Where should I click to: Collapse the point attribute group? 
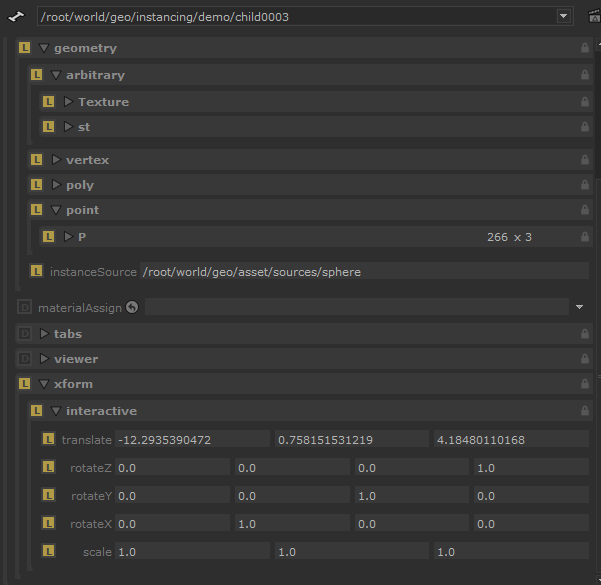[56, 210]
